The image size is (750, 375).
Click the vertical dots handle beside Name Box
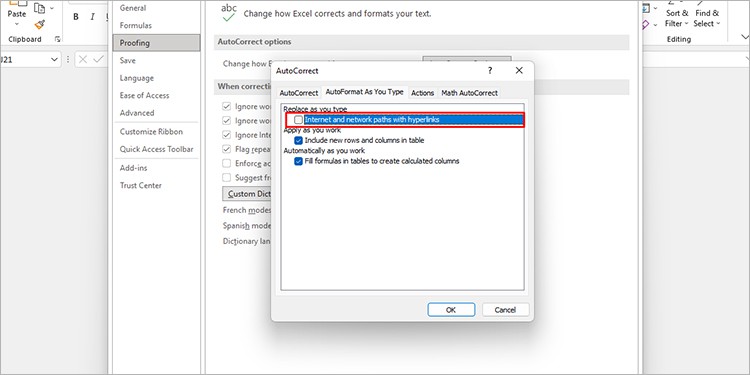point(67,60)
